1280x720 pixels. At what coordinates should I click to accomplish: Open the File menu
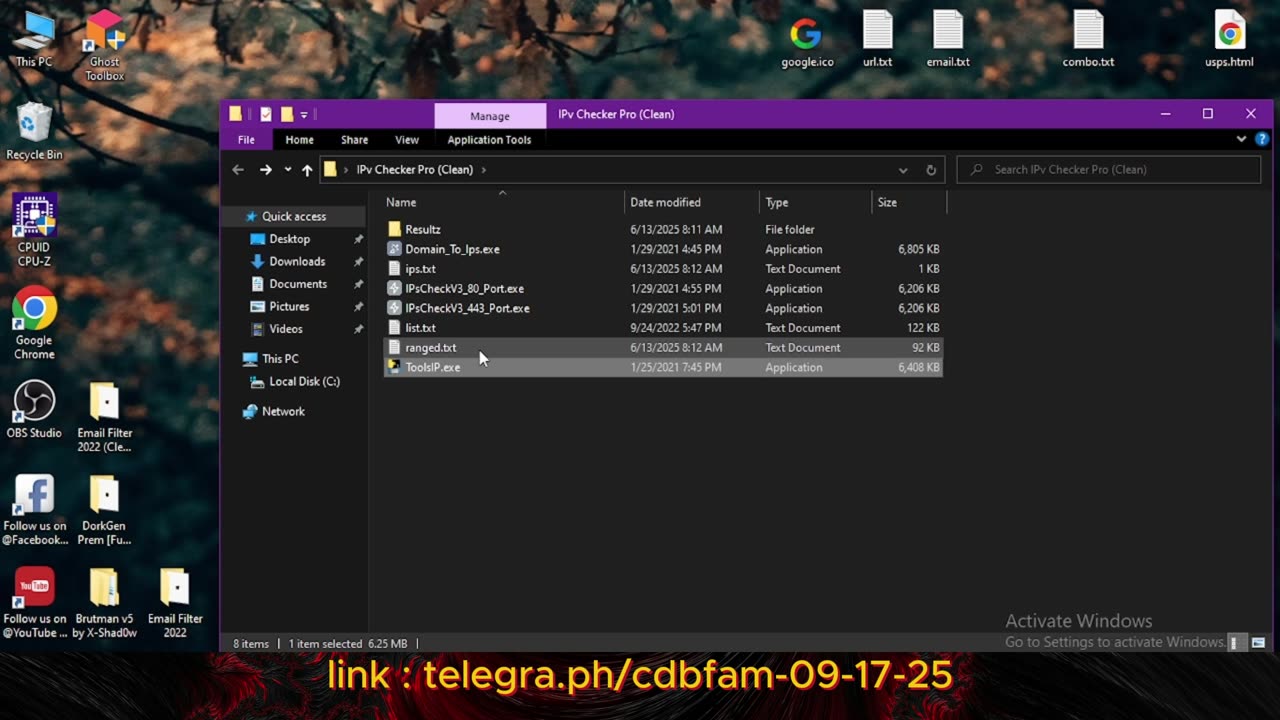[x=246, y=140]
